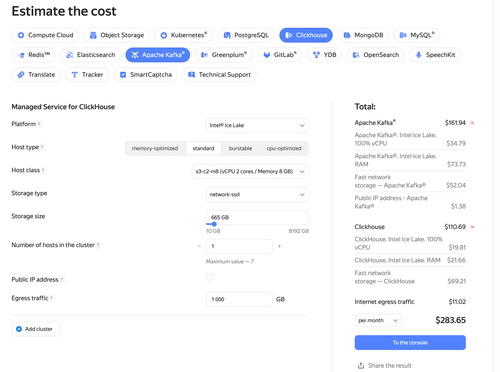Show help for Public IP address
The width and height of the screenshot is (500, 372).
click(x=62, y=280)
